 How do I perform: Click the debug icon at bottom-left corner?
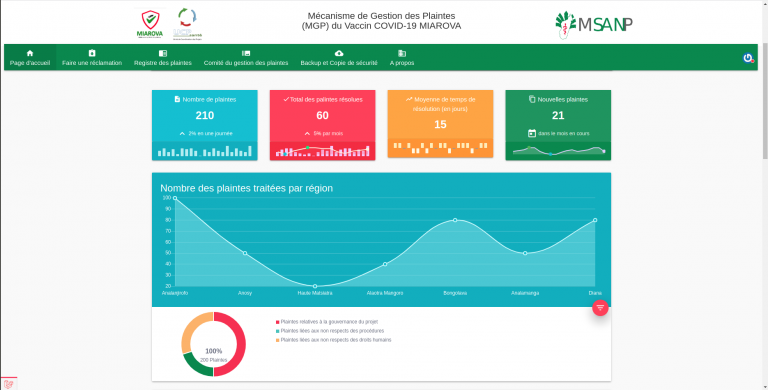tap(8, 384)
